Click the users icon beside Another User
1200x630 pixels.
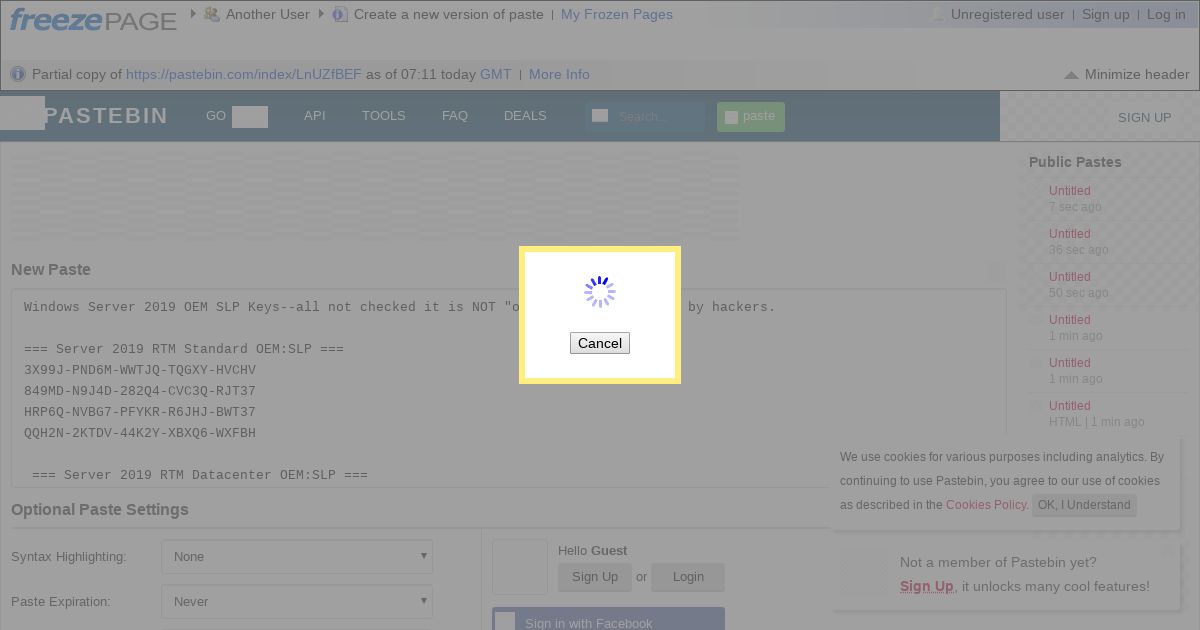211,14
